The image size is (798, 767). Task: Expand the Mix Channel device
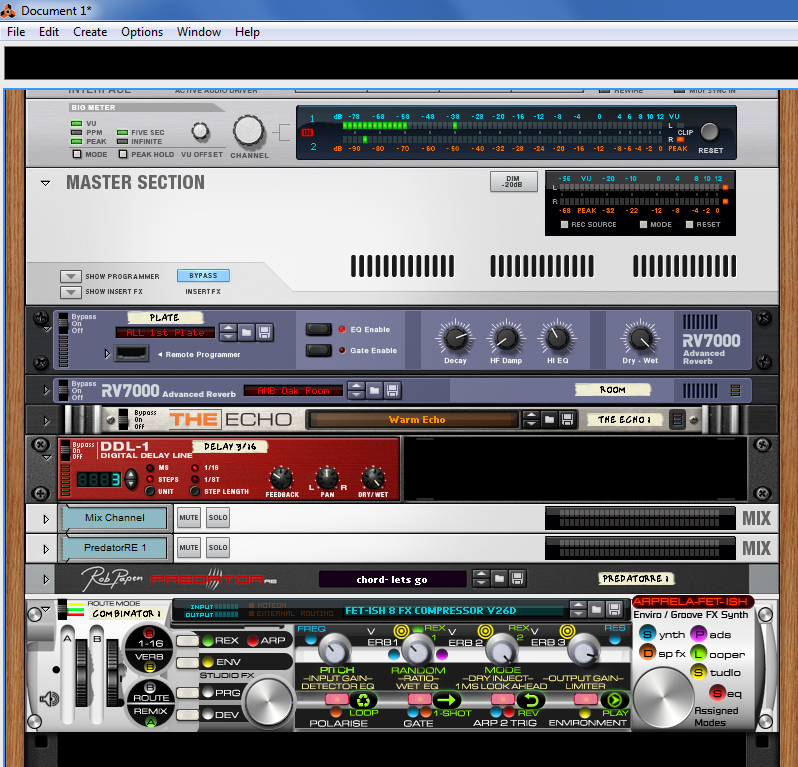pyautogui.click(x=46, y=519)
